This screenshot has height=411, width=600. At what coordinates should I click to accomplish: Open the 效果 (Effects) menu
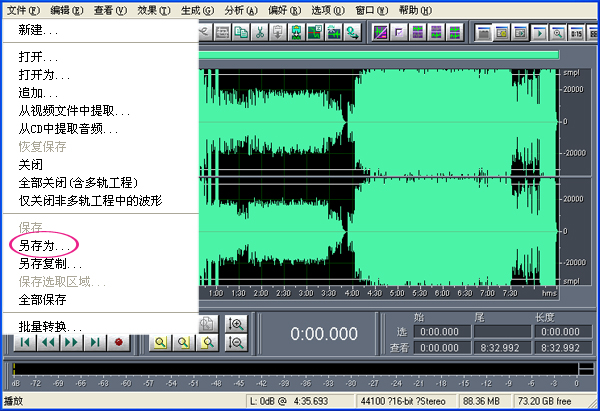pos(154,10)
